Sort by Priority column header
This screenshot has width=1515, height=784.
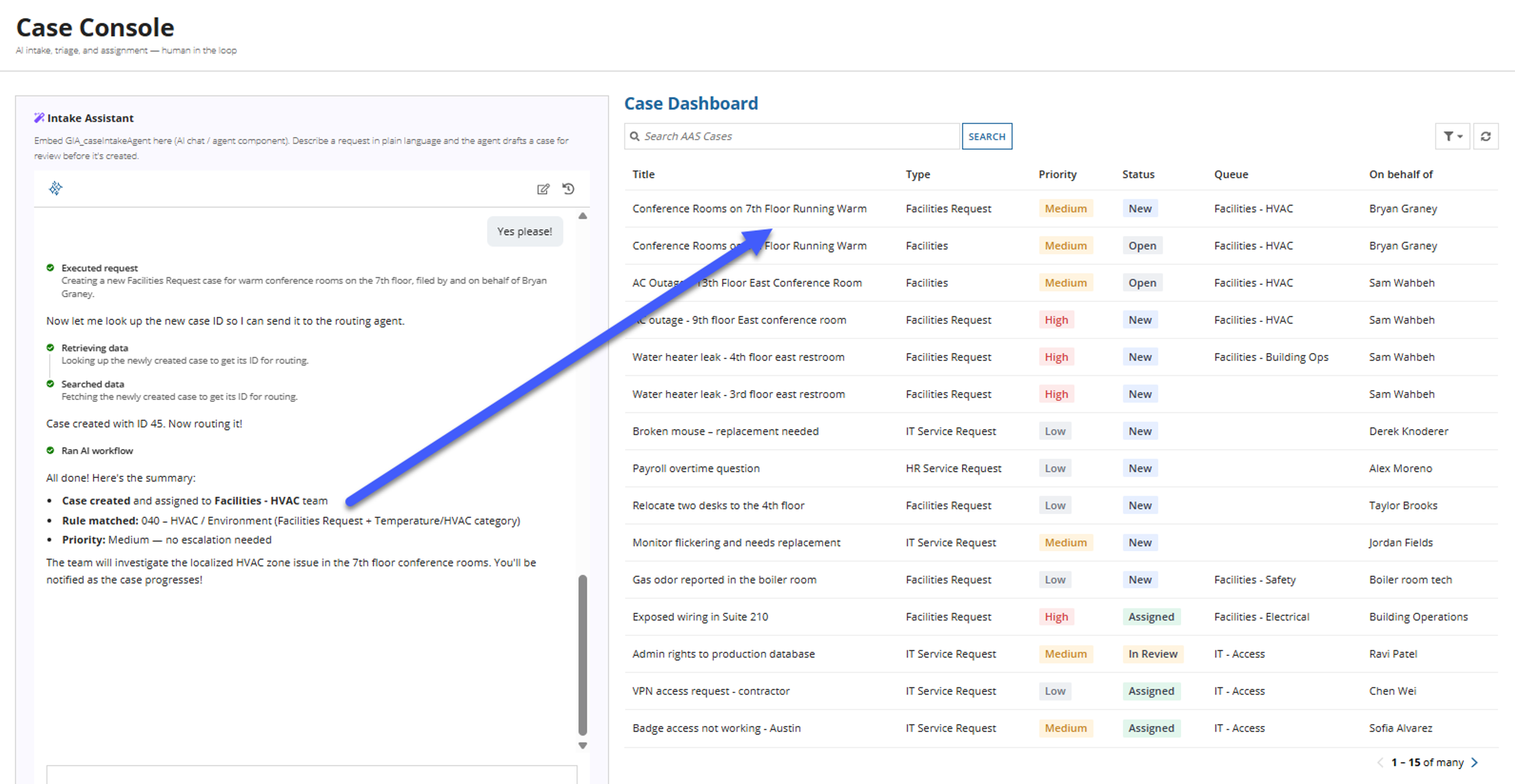pyautogui.click(x=1057, y=175)
